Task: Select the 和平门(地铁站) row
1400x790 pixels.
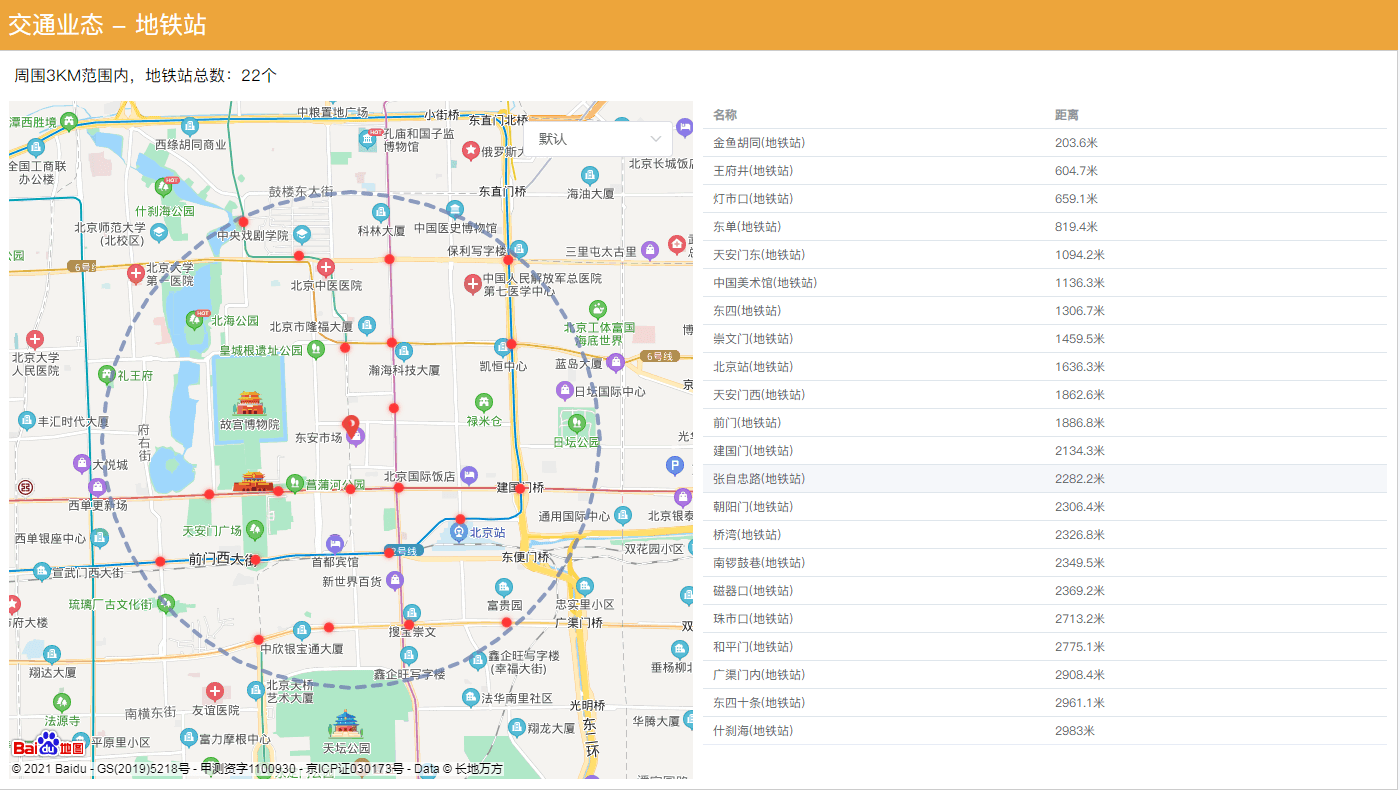Action: pos(1045,647)
